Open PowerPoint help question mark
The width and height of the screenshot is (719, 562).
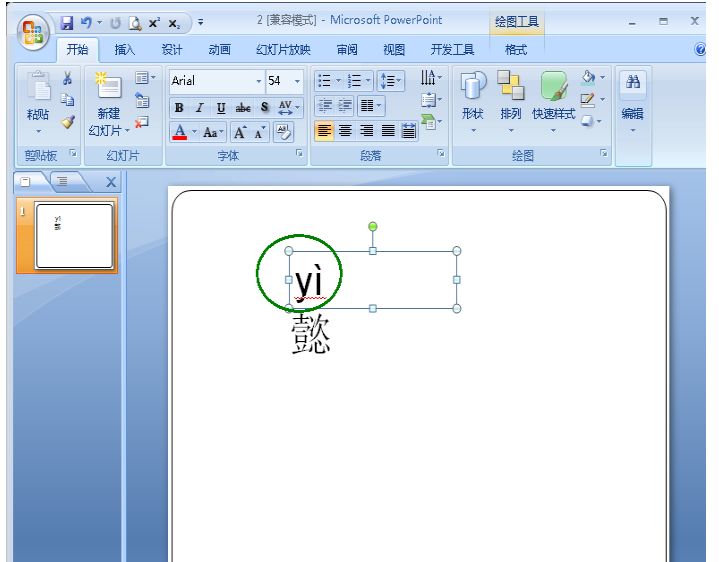700,49
